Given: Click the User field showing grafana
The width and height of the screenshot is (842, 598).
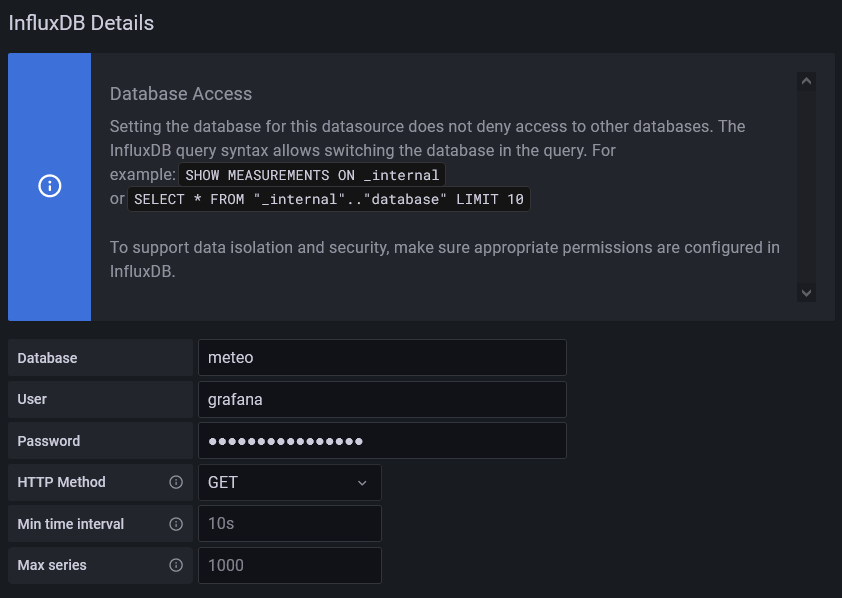Looking at the screenshot, I should tap(382, 399).
